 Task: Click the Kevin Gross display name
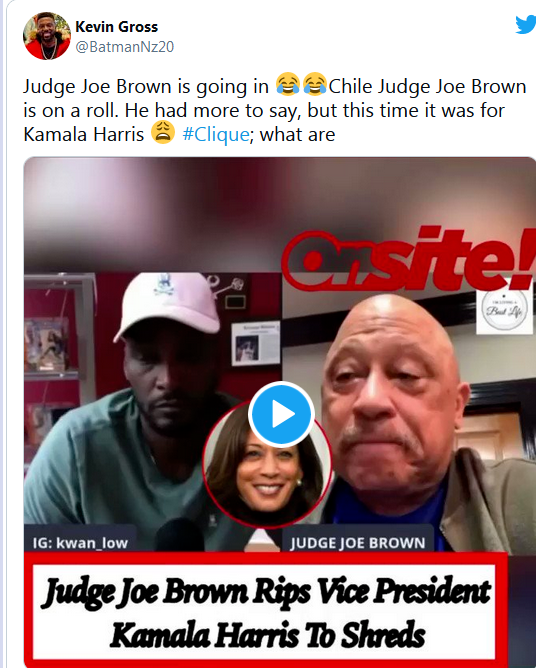click(x=116, y=27)
